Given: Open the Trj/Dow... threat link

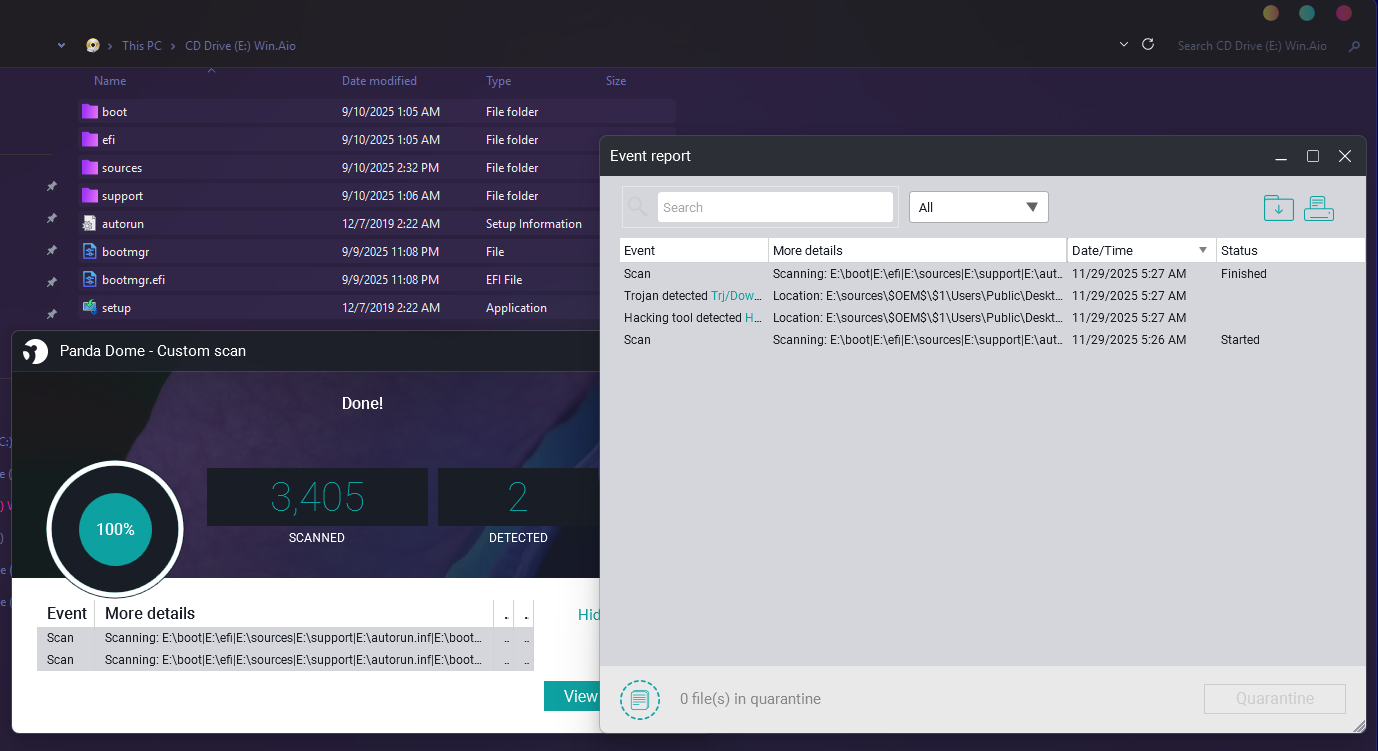Looking at the screenshot, I should pos(737,296).
